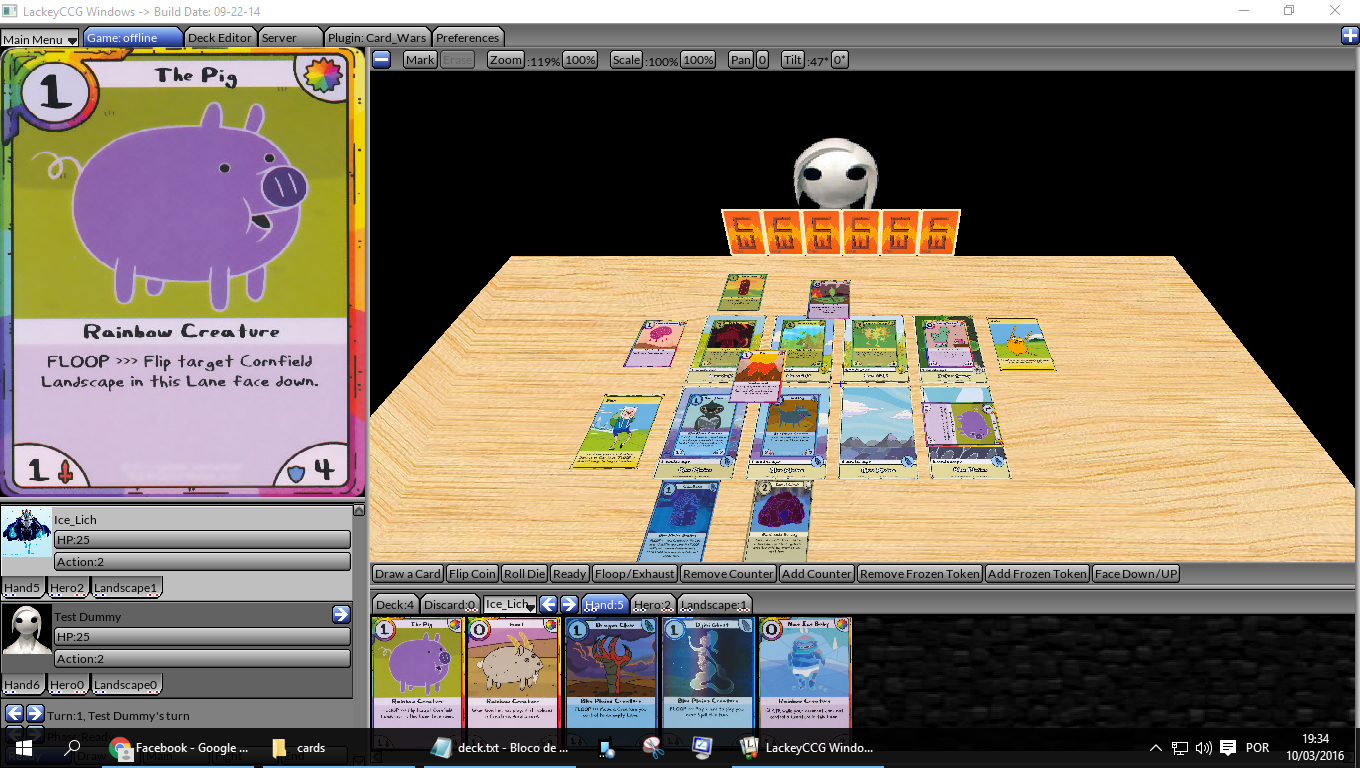
Task: Select the goat card in hand
Action: tap(513, 672)
